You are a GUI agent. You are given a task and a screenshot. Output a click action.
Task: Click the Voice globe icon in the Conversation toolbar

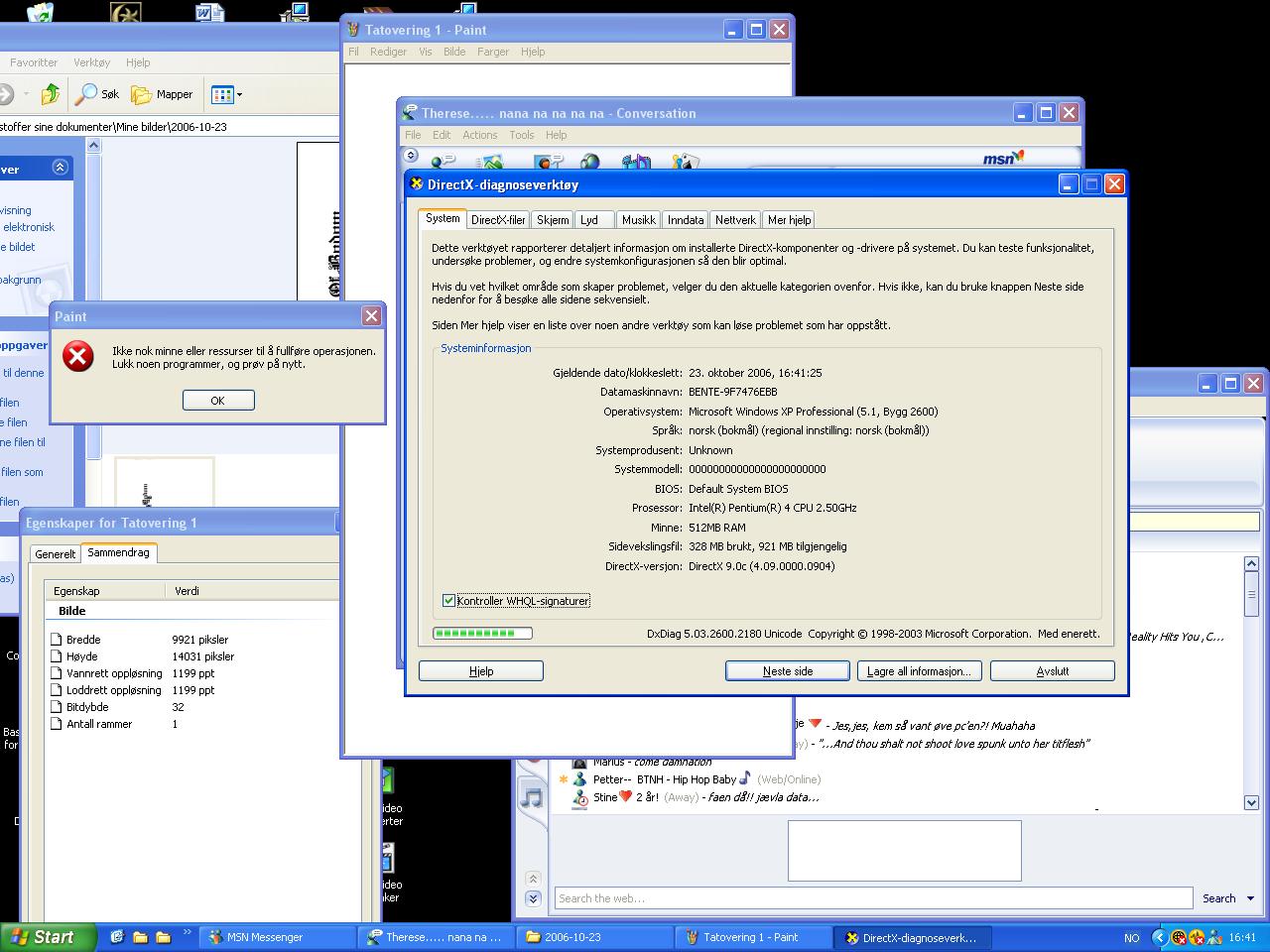click(x=590, y=162)
